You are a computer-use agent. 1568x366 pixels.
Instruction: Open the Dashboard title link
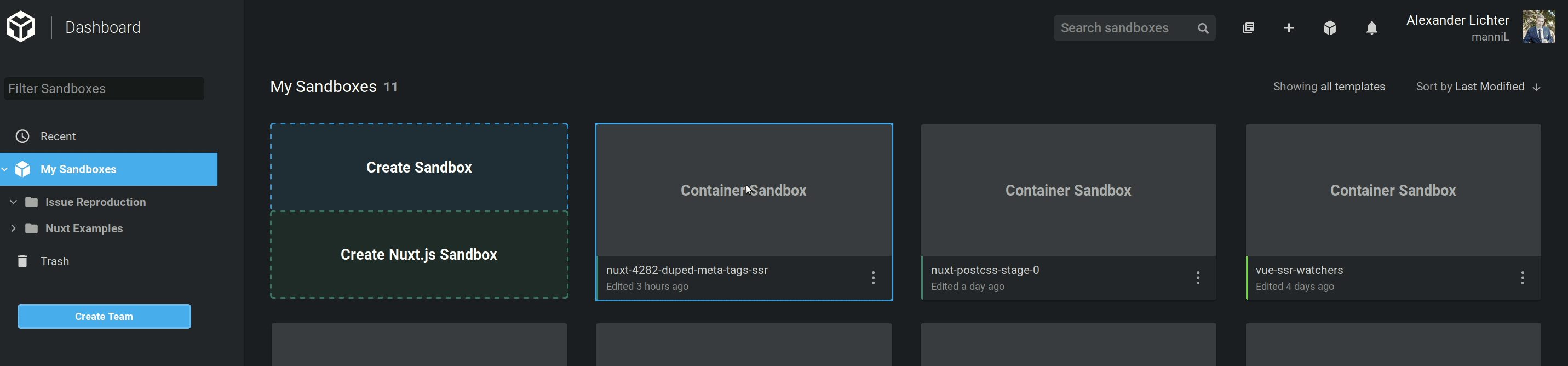coord(103,27)
